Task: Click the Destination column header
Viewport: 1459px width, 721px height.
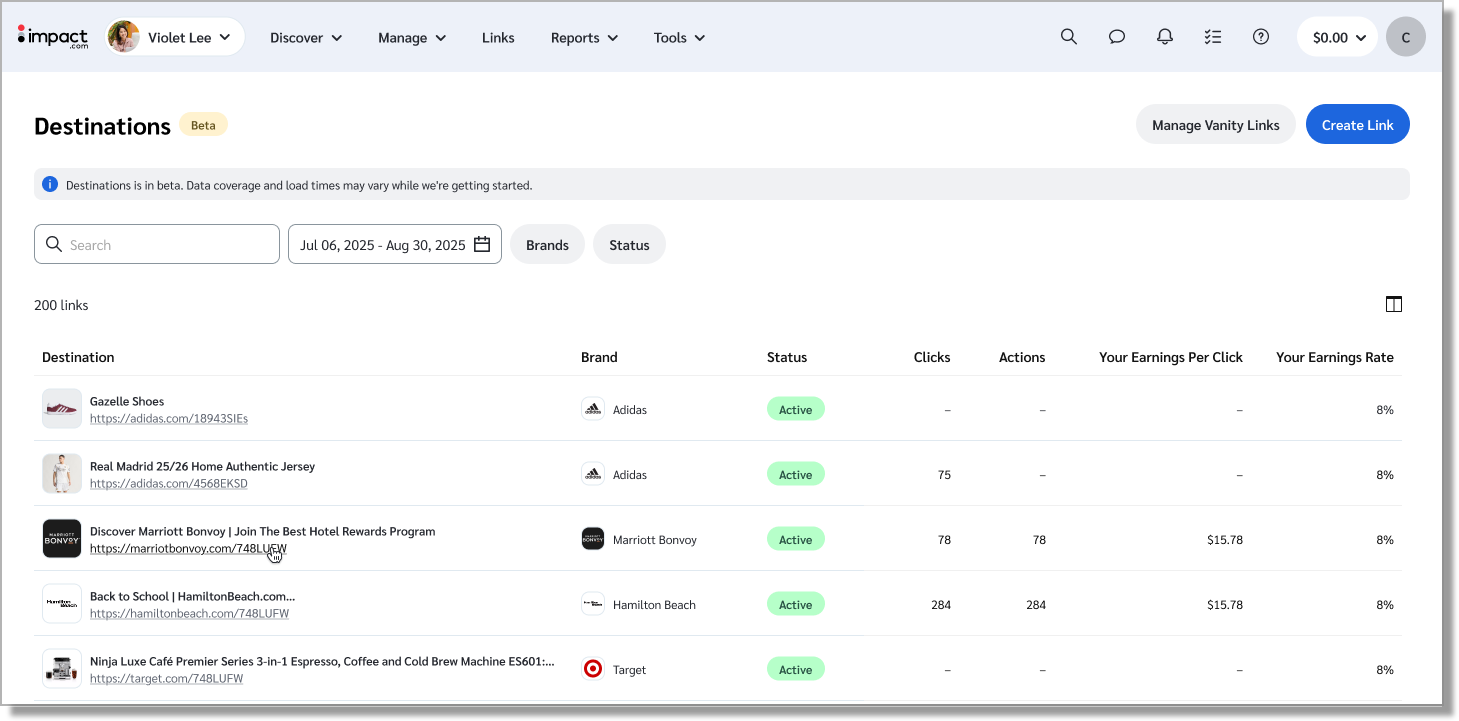Action: pos(78,357)
